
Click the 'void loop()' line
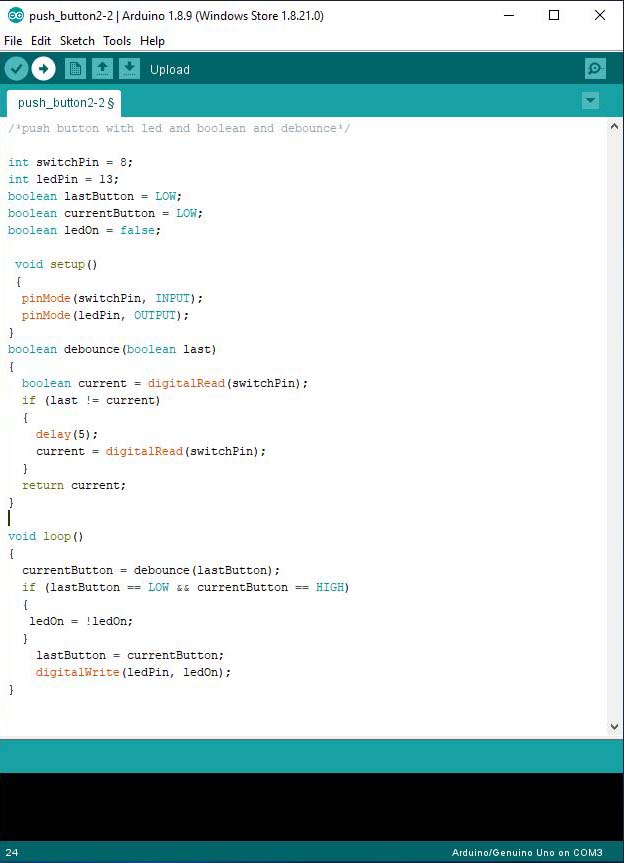point(46,537)
